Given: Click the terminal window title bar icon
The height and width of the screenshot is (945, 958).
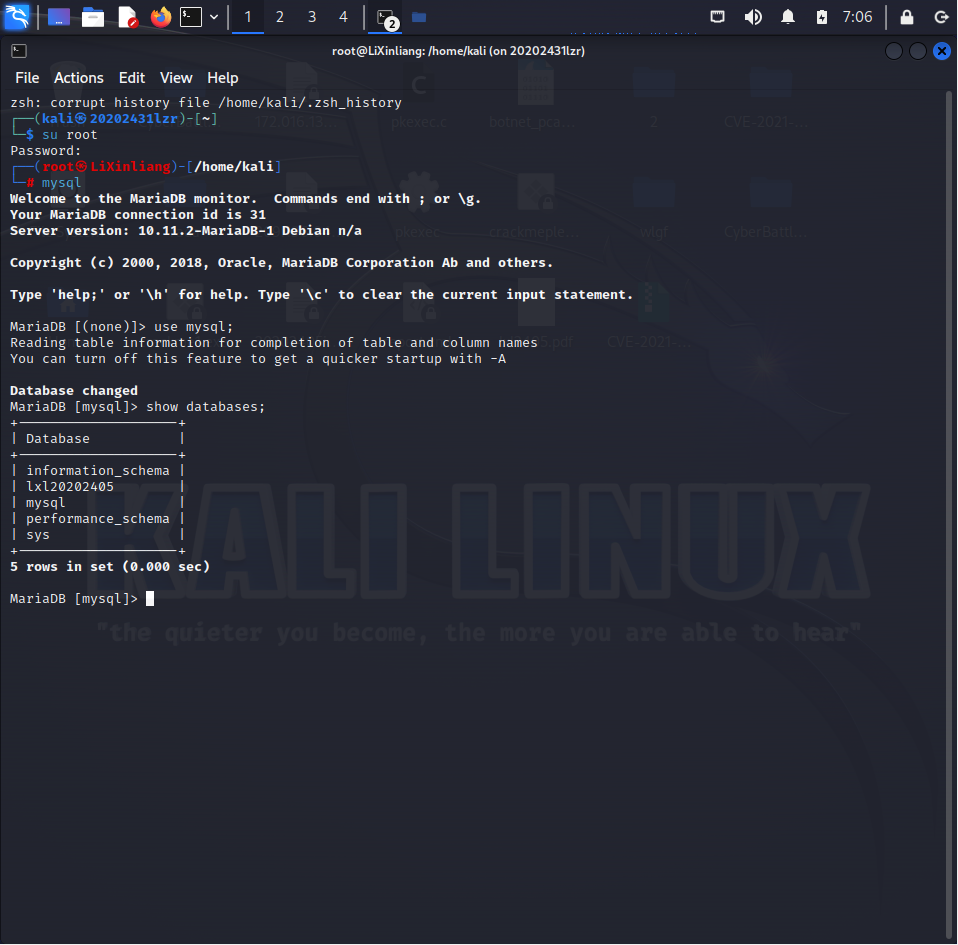Looking at the screenshot, I should 19,51.
